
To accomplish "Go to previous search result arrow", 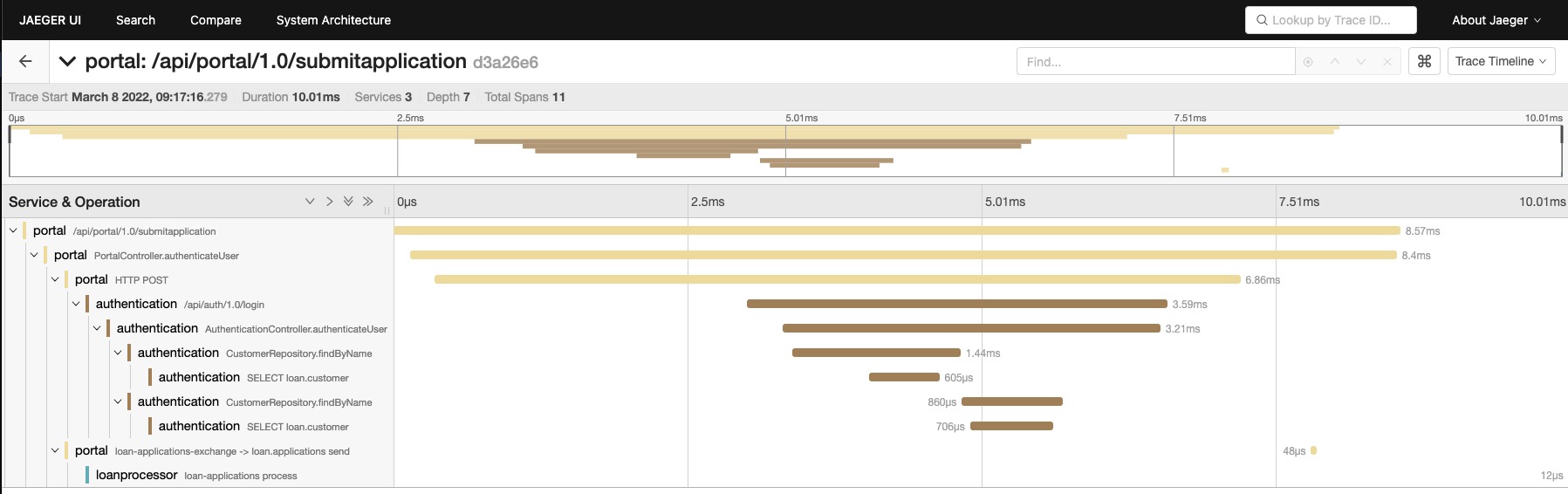I will click(1334, 62).
